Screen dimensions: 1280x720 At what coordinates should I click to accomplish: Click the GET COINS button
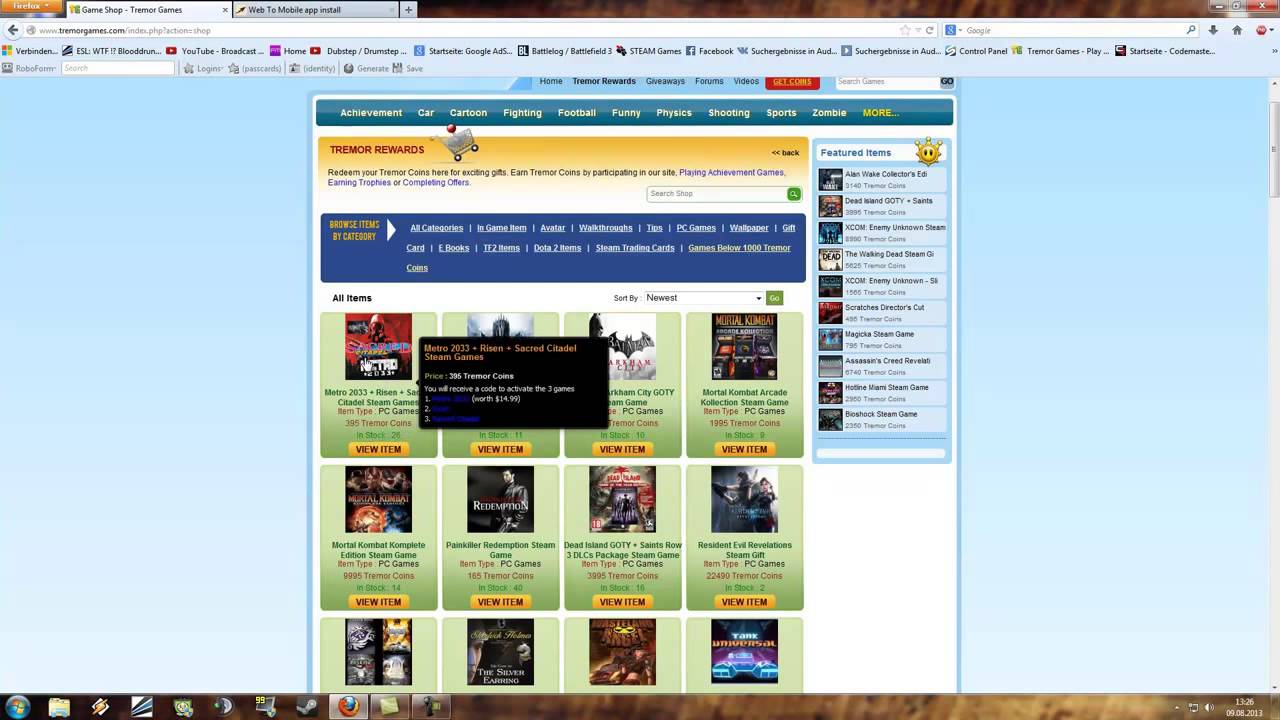[x=792, y=81]
